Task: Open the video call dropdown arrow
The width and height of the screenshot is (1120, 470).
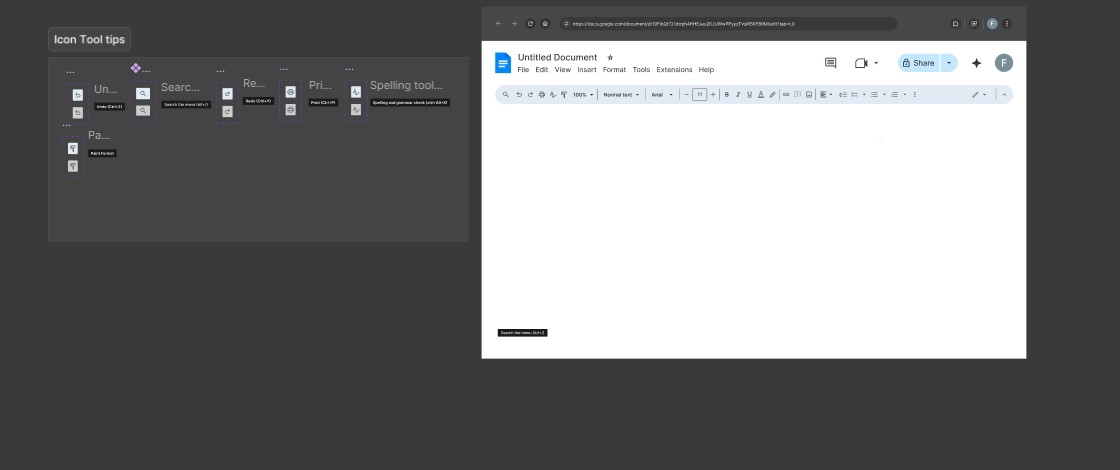Action: tap(876, 63)
